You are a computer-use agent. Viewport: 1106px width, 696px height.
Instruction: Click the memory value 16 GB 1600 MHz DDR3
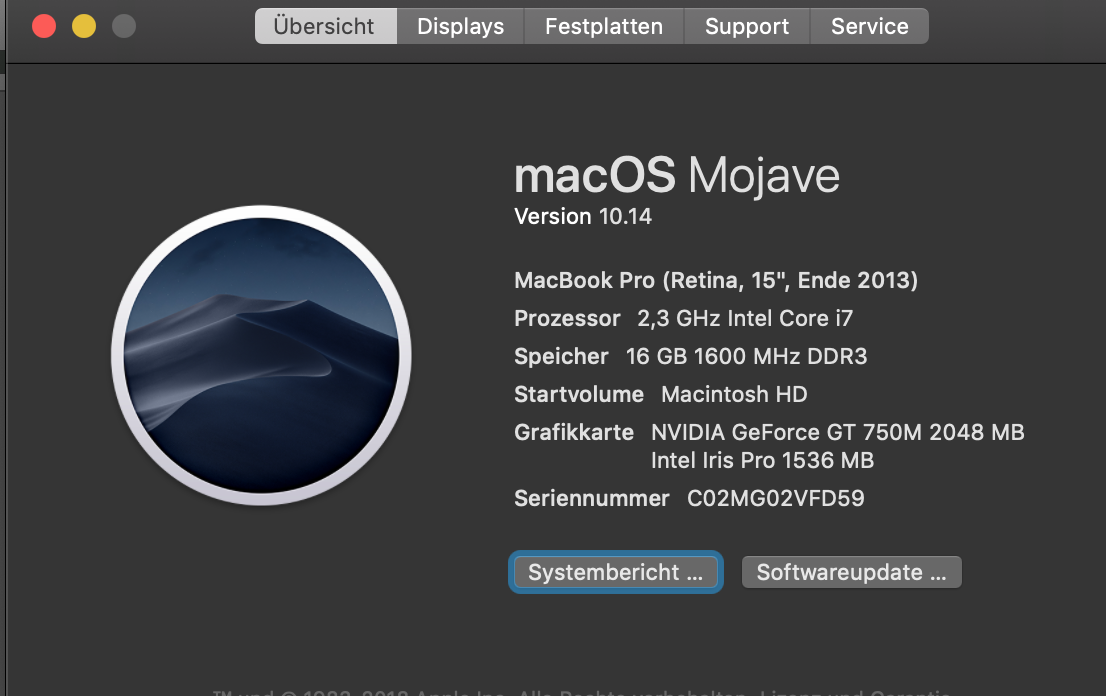point(746,357)
